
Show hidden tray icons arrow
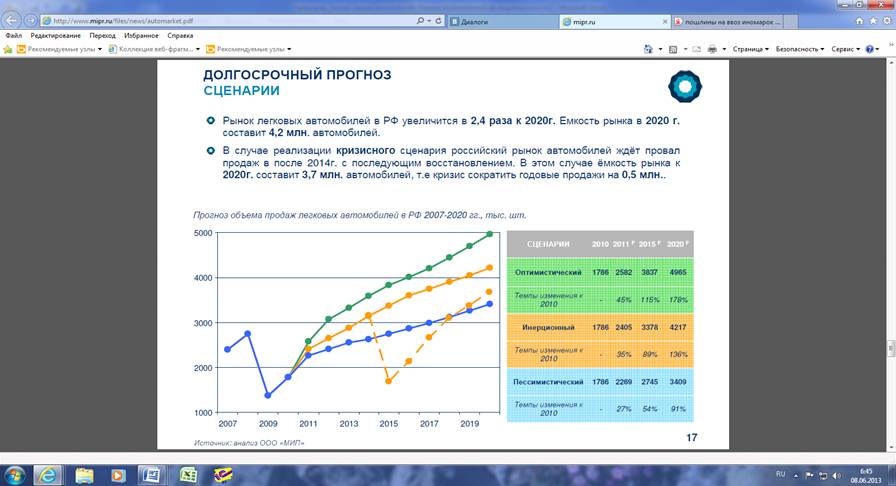click(x=795, y=476)
